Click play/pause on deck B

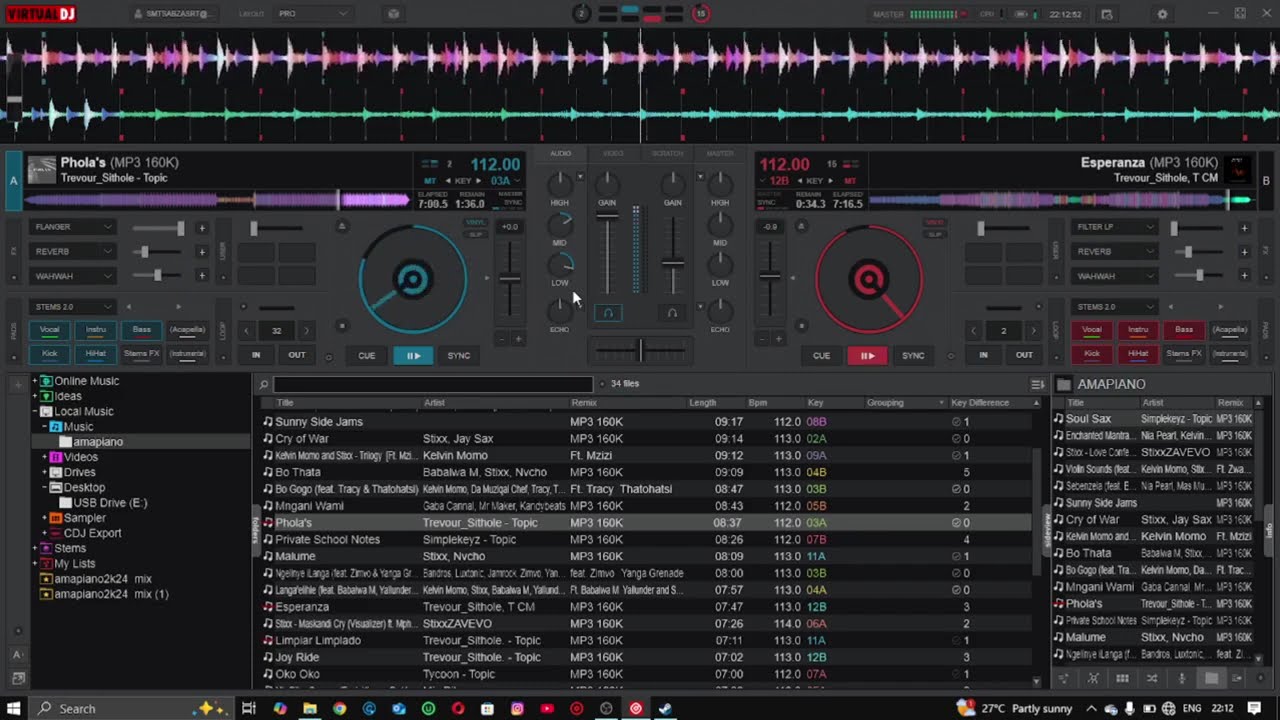(x=867, y=355)
